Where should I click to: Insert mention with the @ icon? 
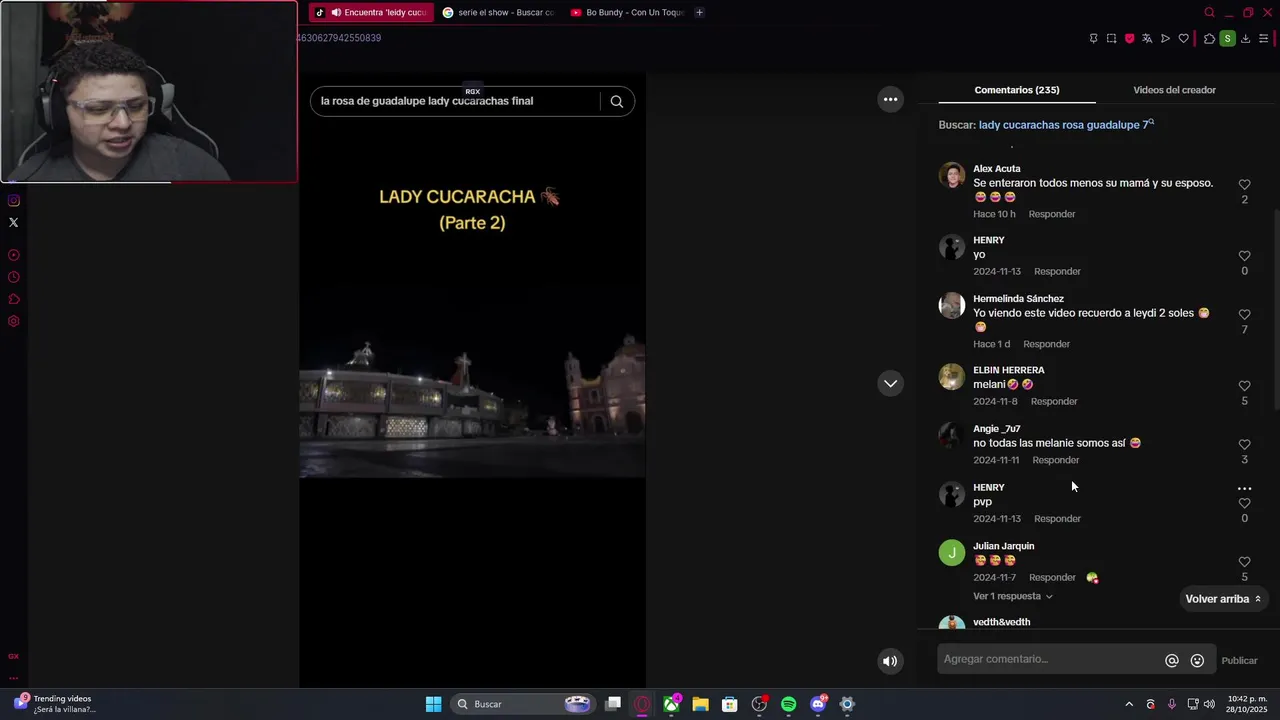click(1172, 661)
